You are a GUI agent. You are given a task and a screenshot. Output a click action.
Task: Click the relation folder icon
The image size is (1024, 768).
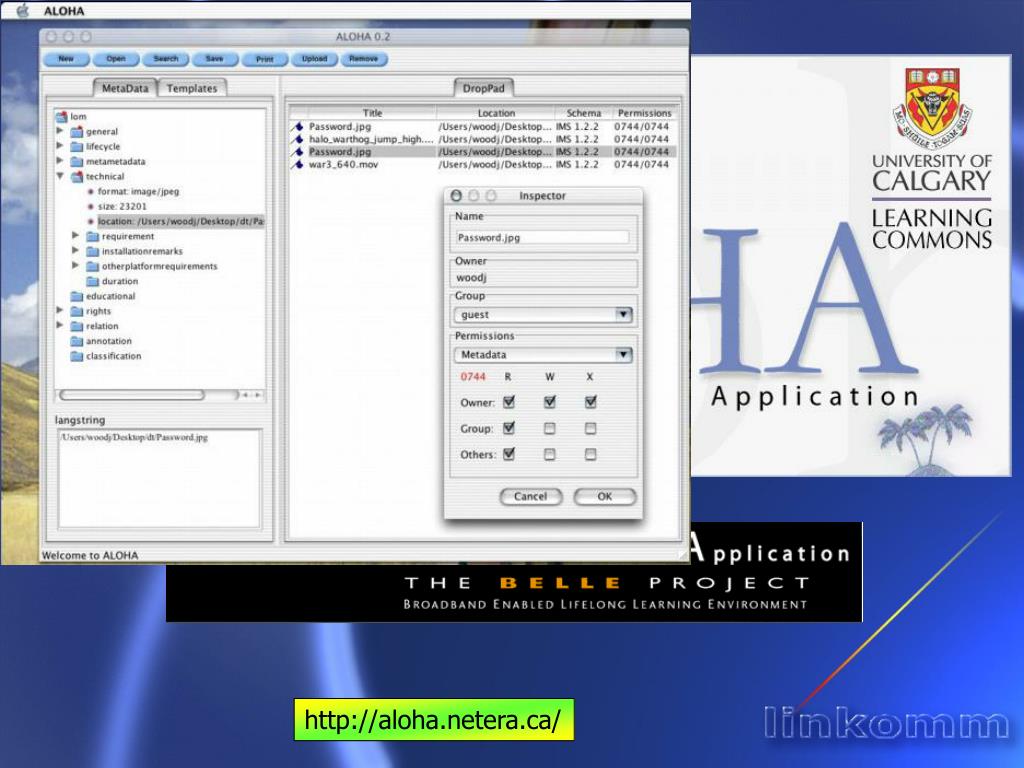click(x=76, y=327)
